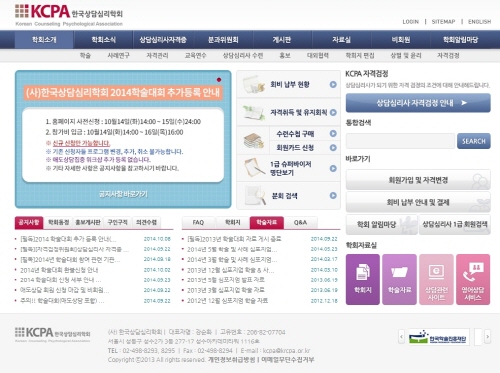The width and height of the screenshot is (500, 373).
Task: Click arrow icon beside 수련수첩 구매
Action: pyautogui.click(x=333, y=133)
